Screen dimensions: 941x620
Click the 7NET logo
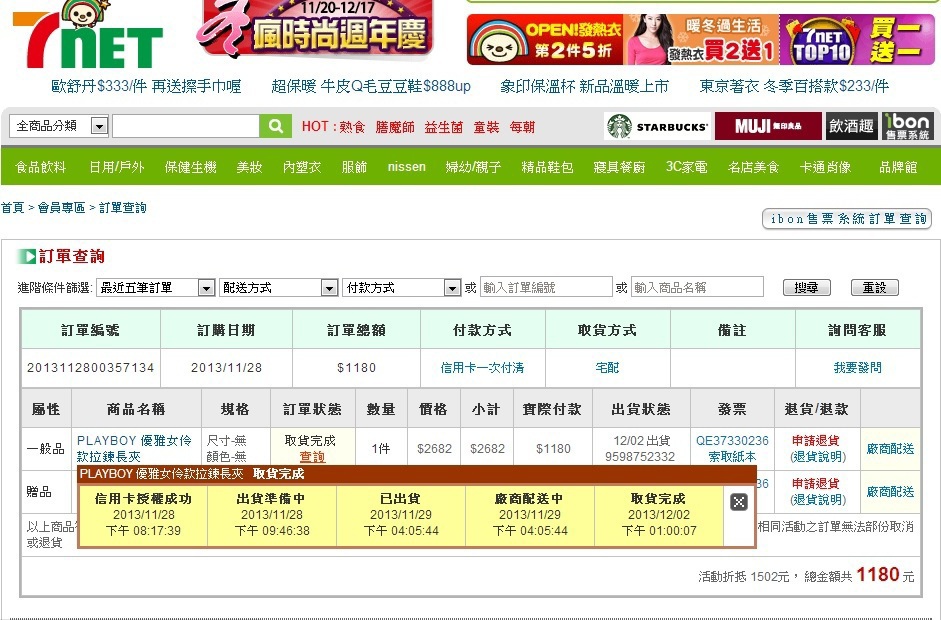point(89,35)
